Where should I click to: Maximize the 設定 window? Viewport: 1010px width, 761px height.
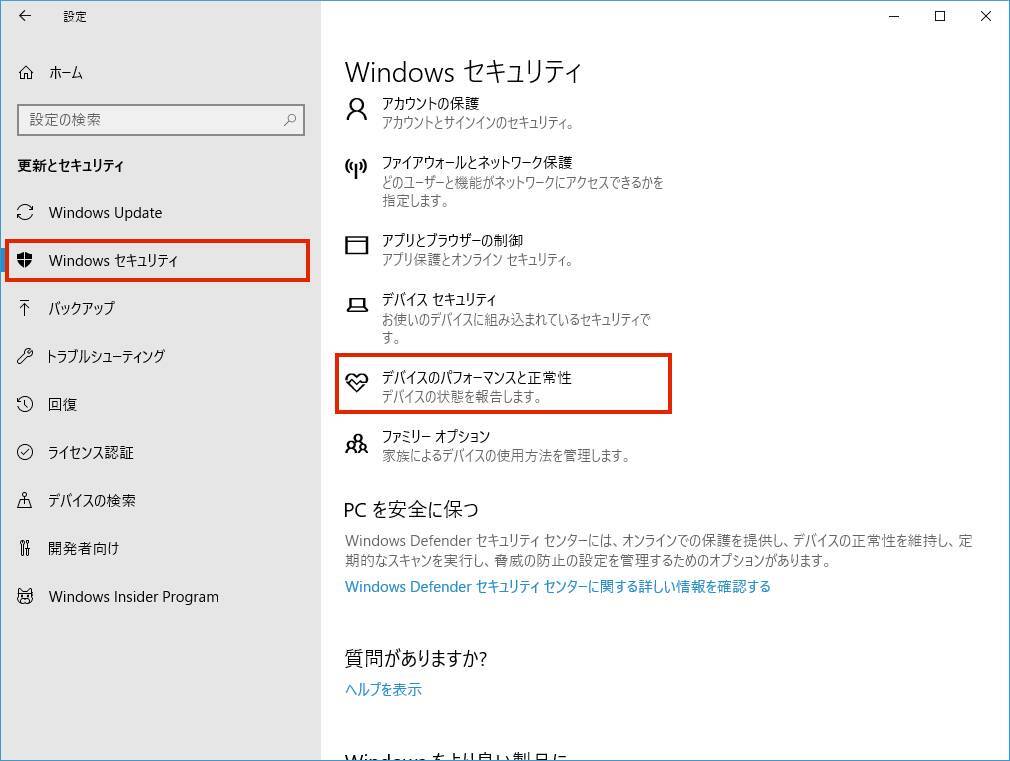pyautogui.click(x=940, y=16)
